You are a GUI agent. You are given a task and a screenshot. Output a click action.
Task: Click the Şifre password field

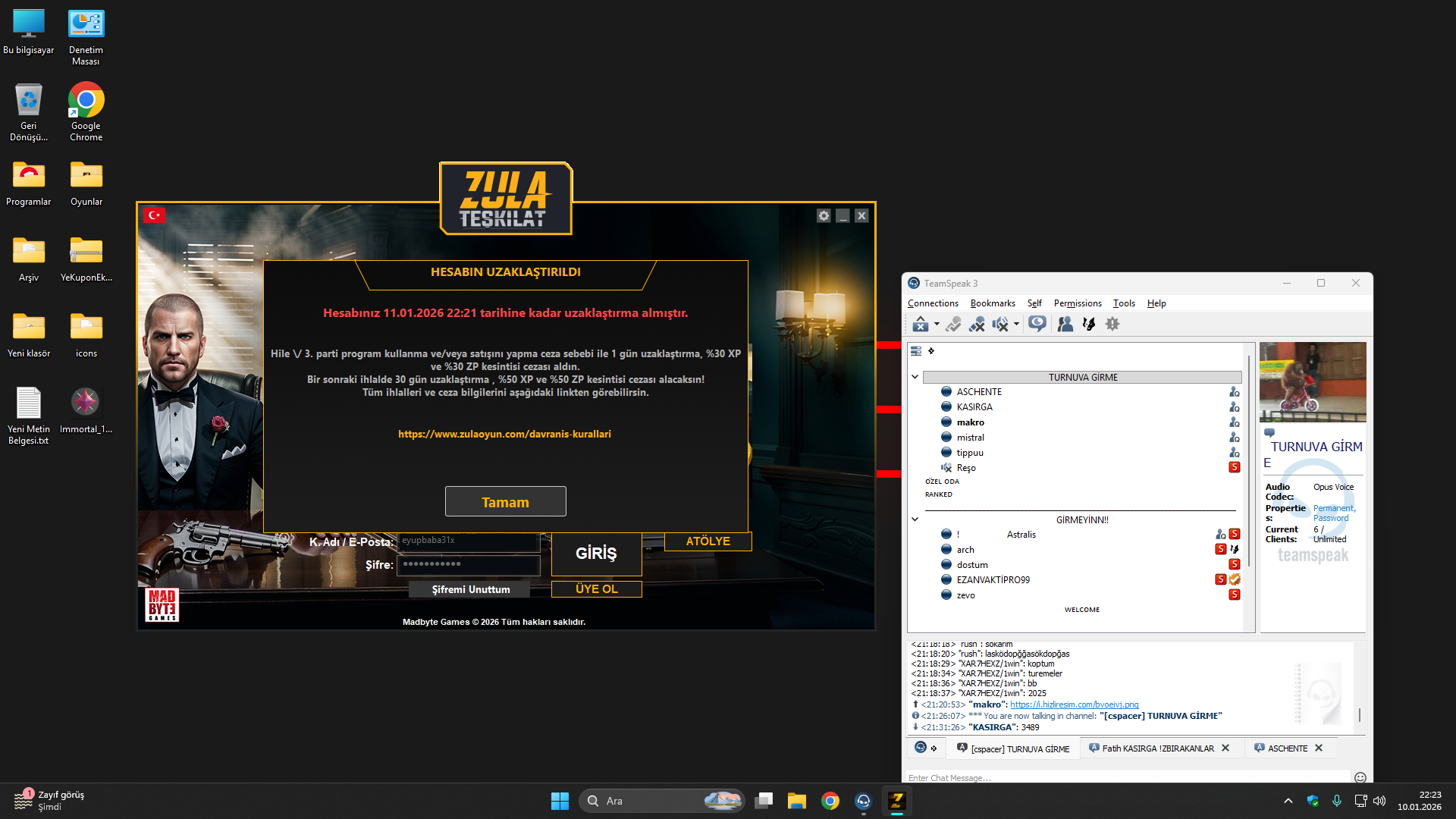[469, 565]
